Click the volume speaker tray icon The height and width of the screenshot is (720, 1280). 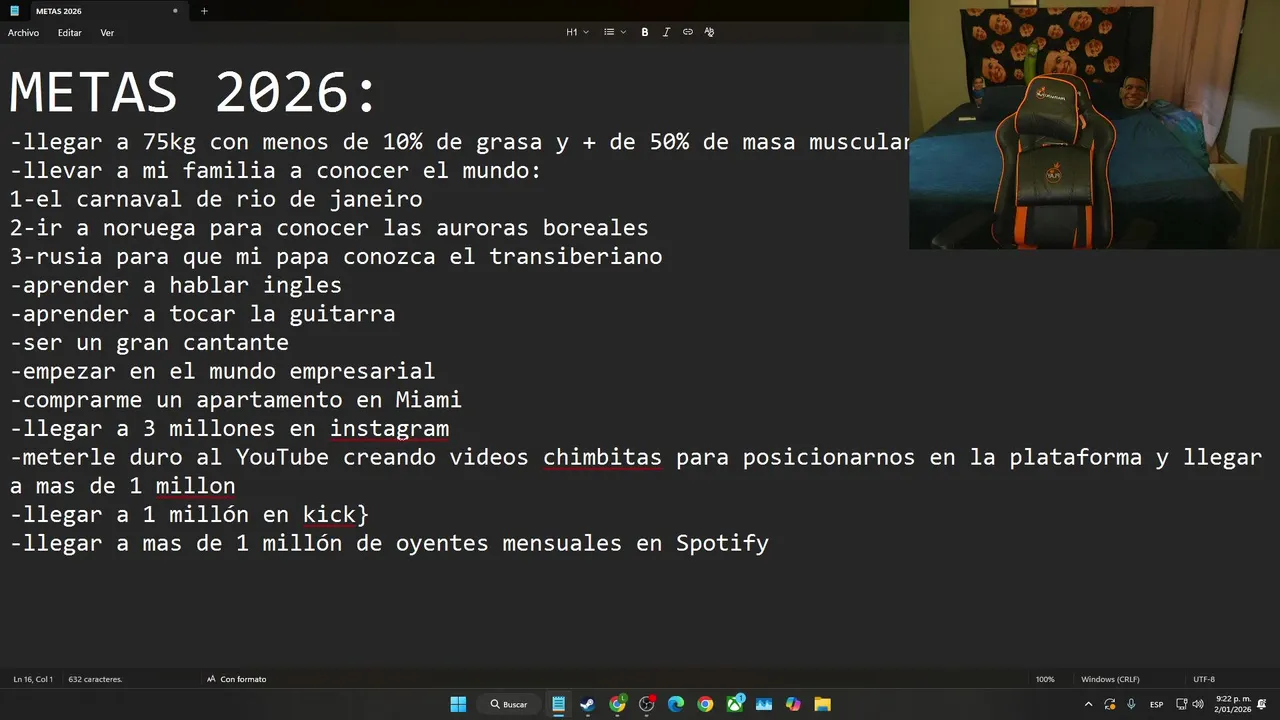1197,704
